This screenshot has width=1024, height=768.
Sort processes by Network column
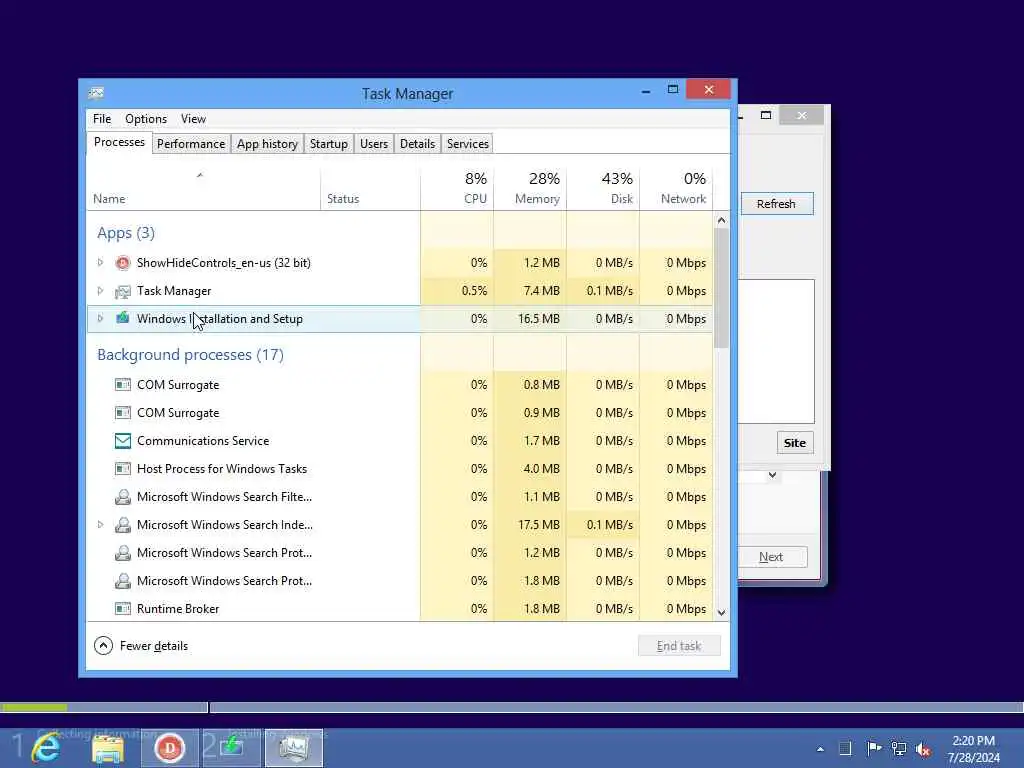(x=676, y=189)
